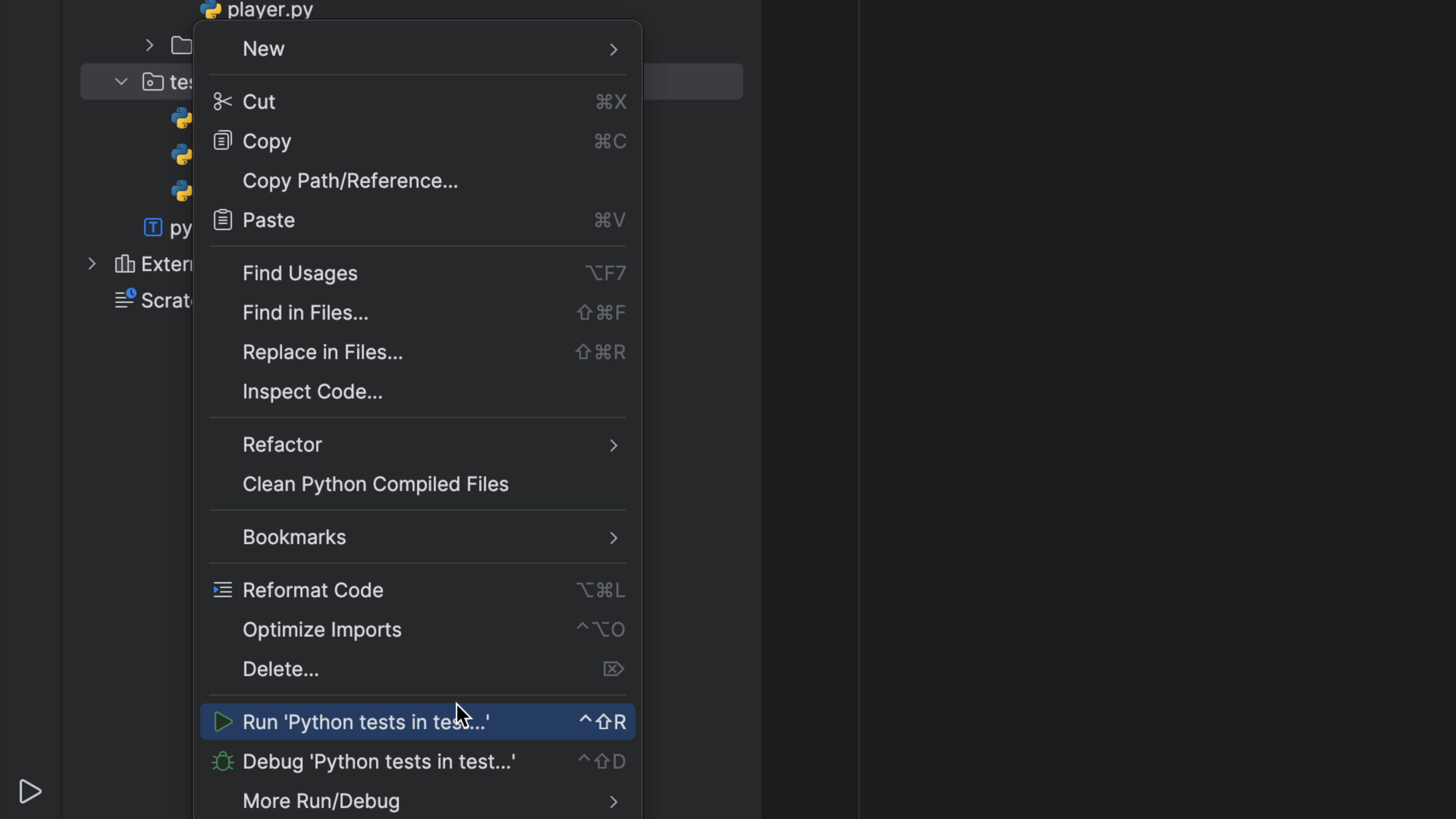This screenshot has height=819, width=1456.
Task: Click the External Libraries icon
Action: coord(125,264)
